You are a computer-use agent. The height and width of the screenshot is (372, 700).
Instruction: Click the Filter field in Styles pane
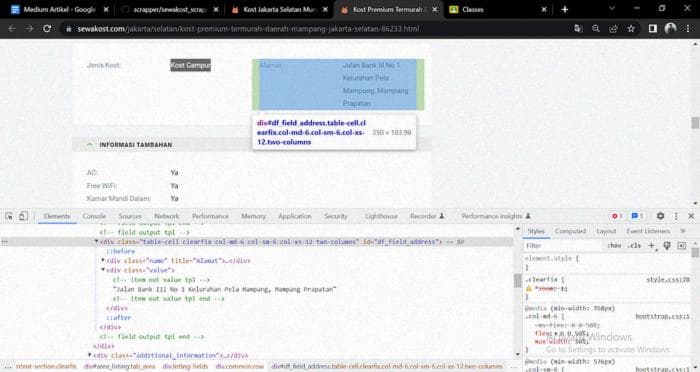tap(564, 246)
